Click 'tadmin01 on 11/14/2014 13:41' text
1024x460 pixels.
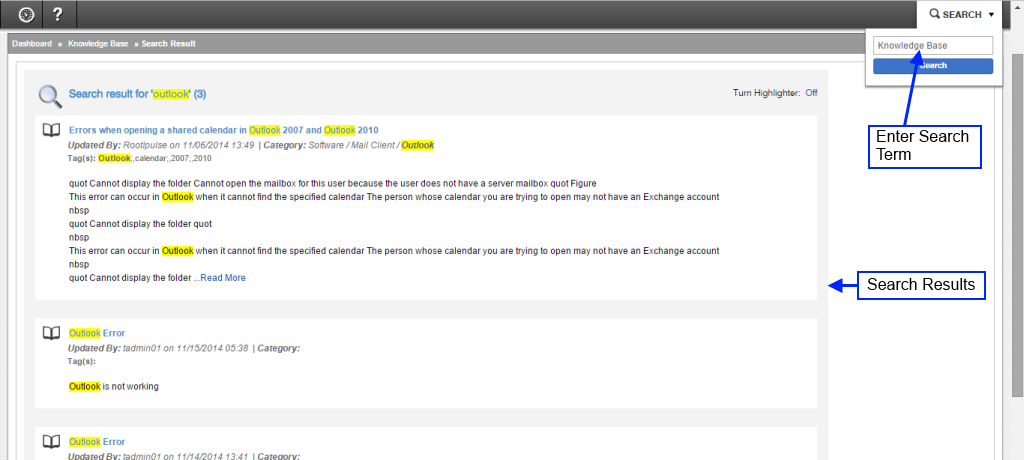pos(185,456)
